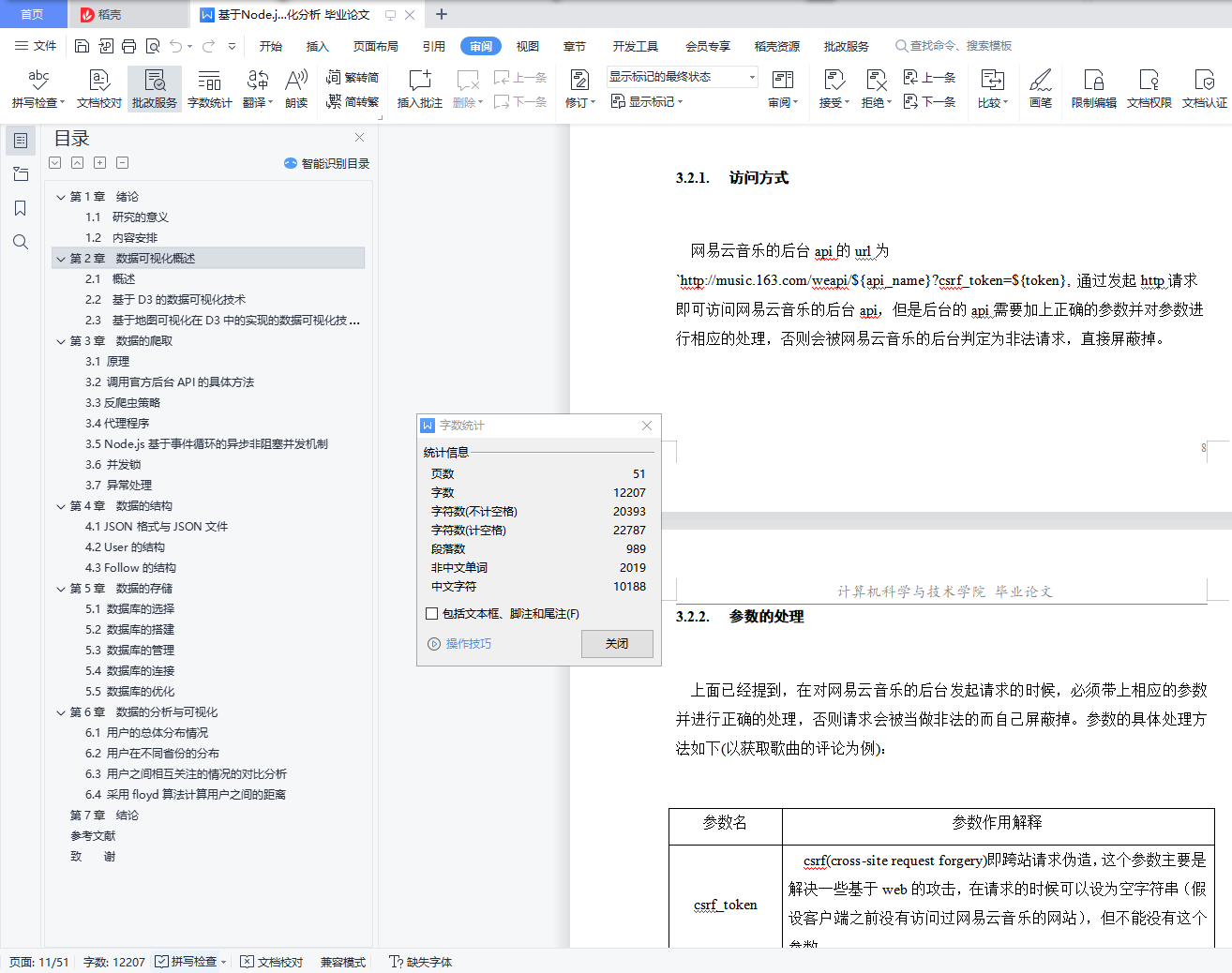
Task: Open 文档认证 document certification
Action: point(1204,88)
